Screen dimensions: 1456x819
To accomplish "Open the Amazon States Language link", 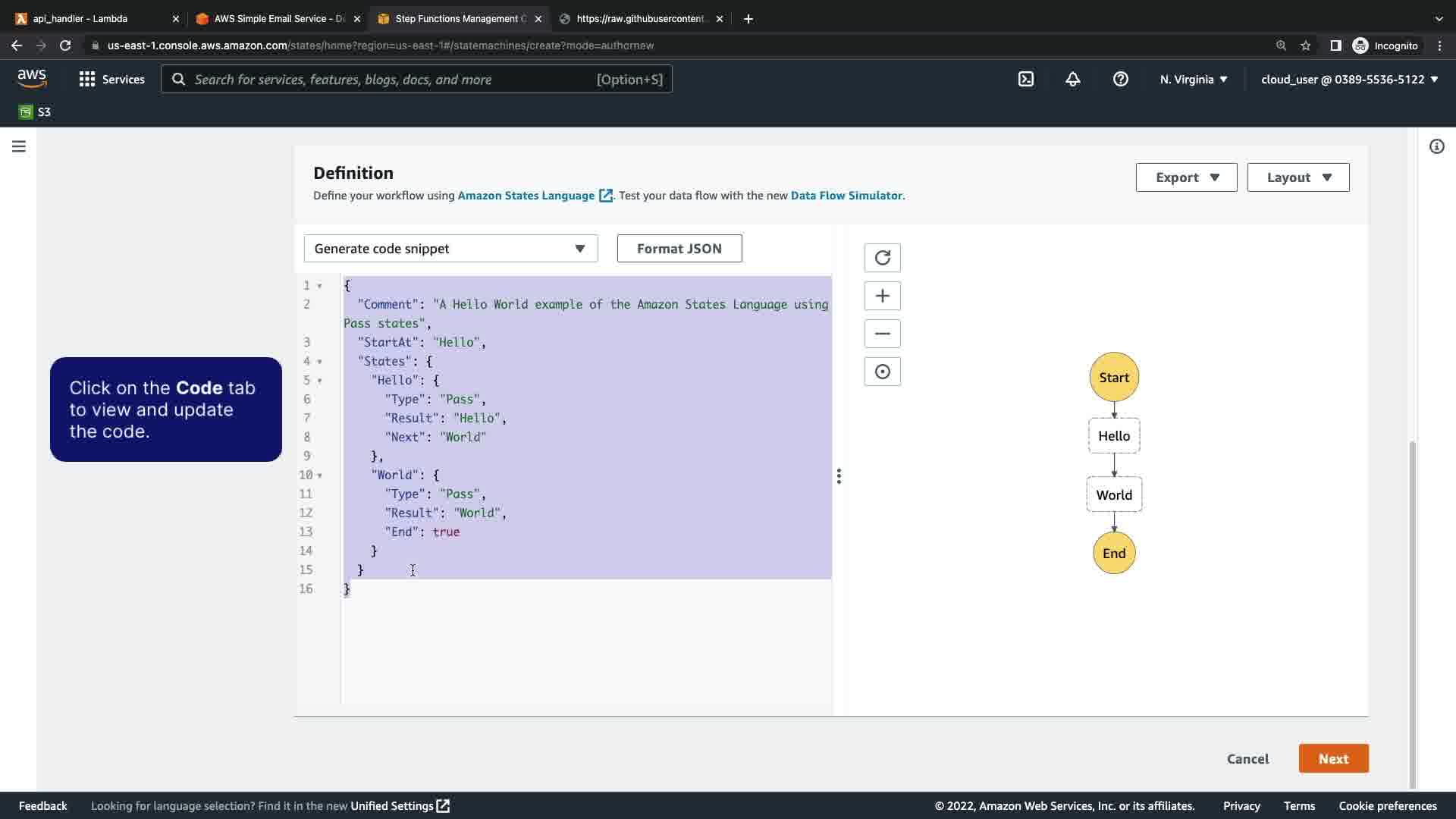I will pos(526,196).
